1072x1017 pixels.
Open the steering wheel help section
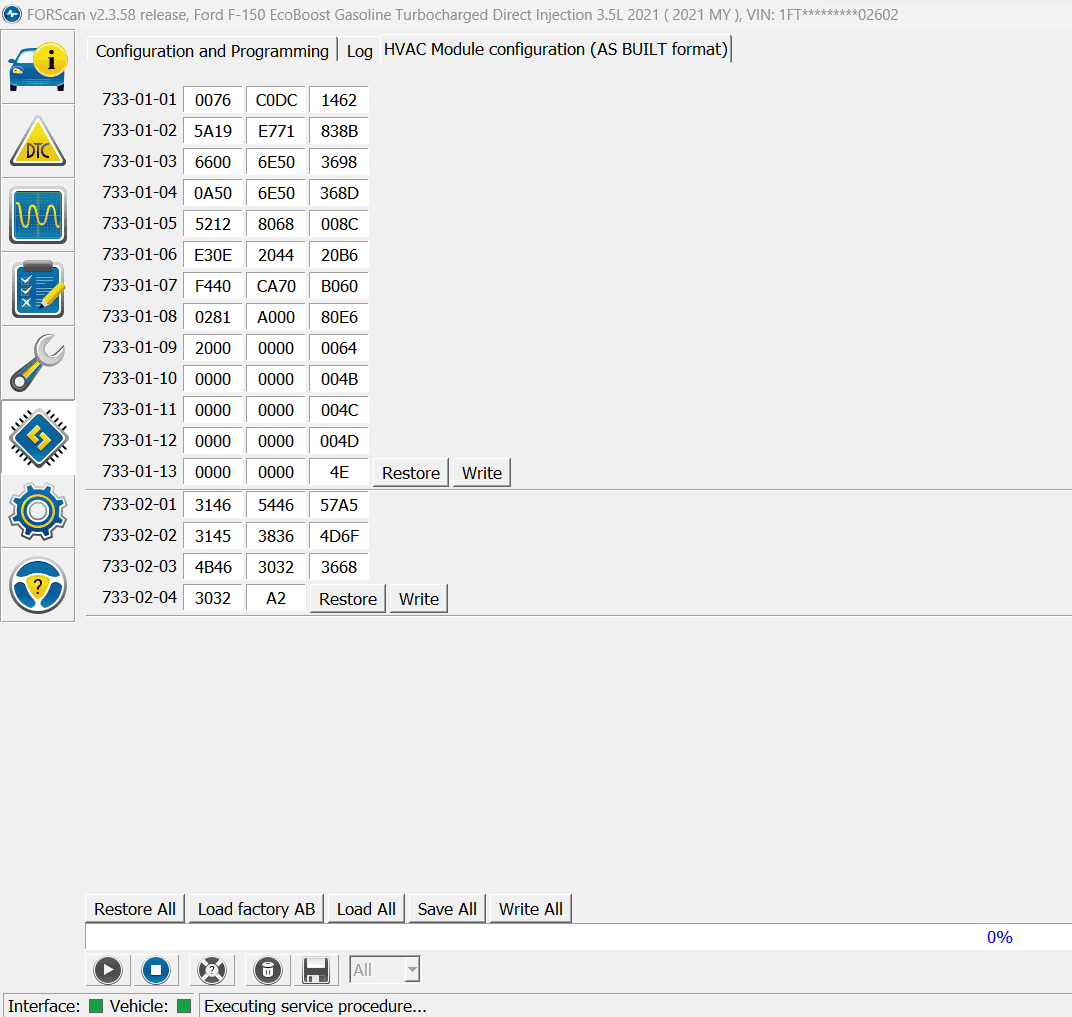[x=38, y=585]
